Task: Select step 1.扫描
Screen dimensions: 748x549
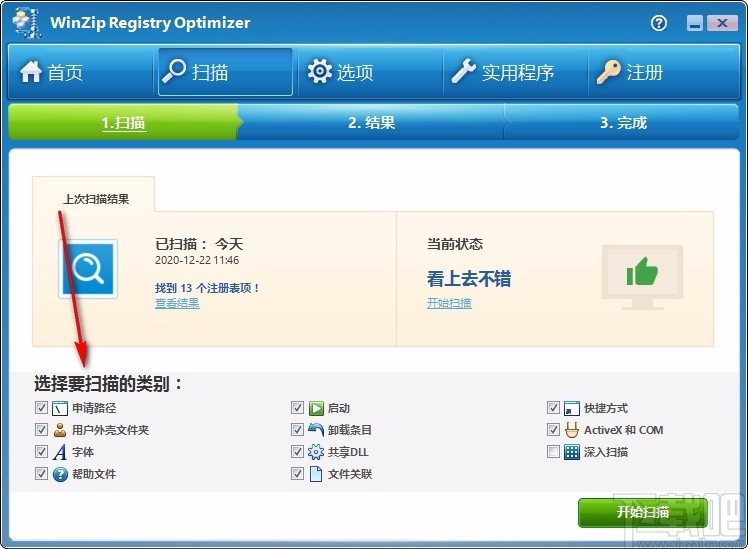Action: (x=124, y=123)
